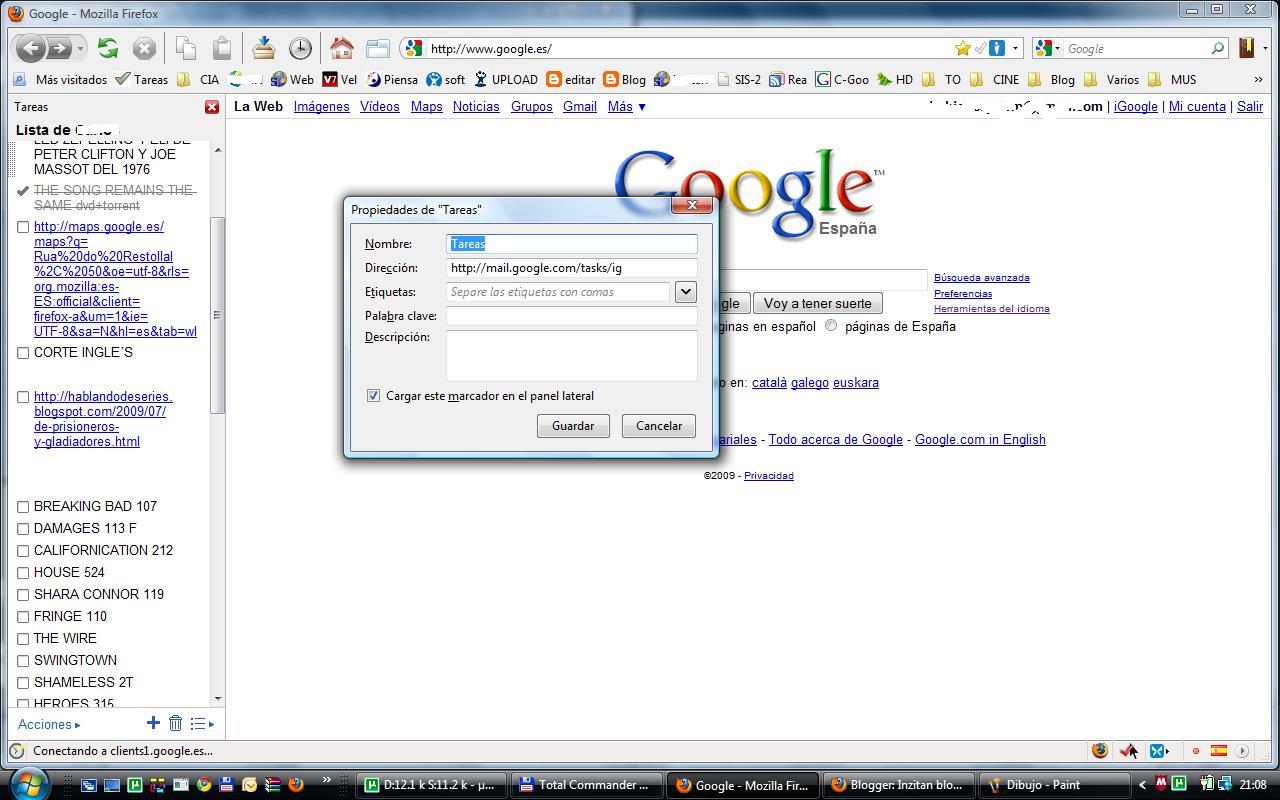Click the Nombre input field
The height and width of the screenshot is (800, 1280).
(x=571, y=244)
